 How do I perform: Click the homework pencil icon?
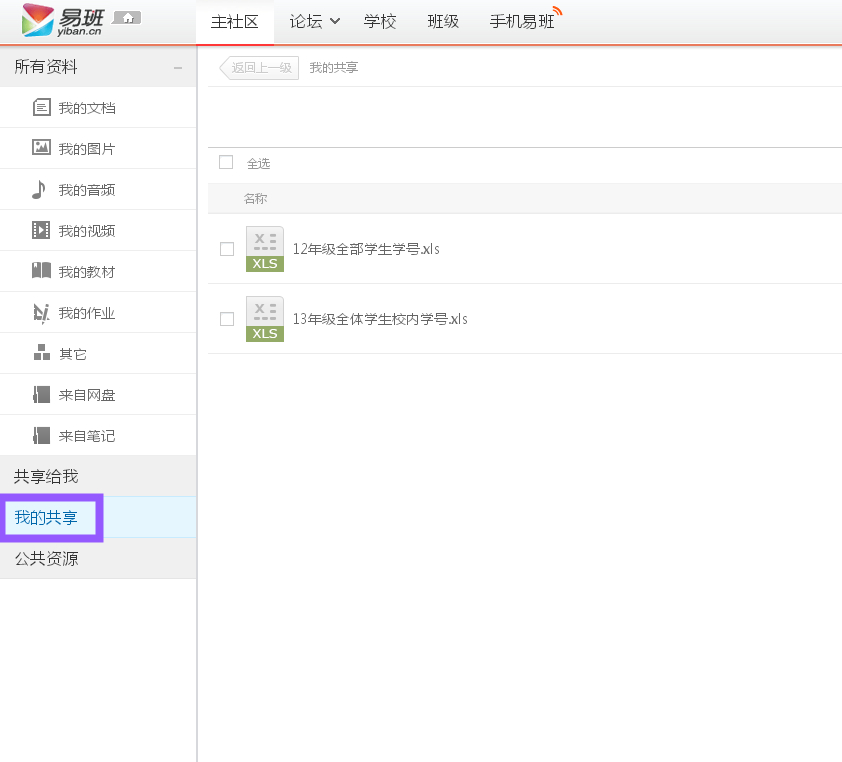point(41,312)
